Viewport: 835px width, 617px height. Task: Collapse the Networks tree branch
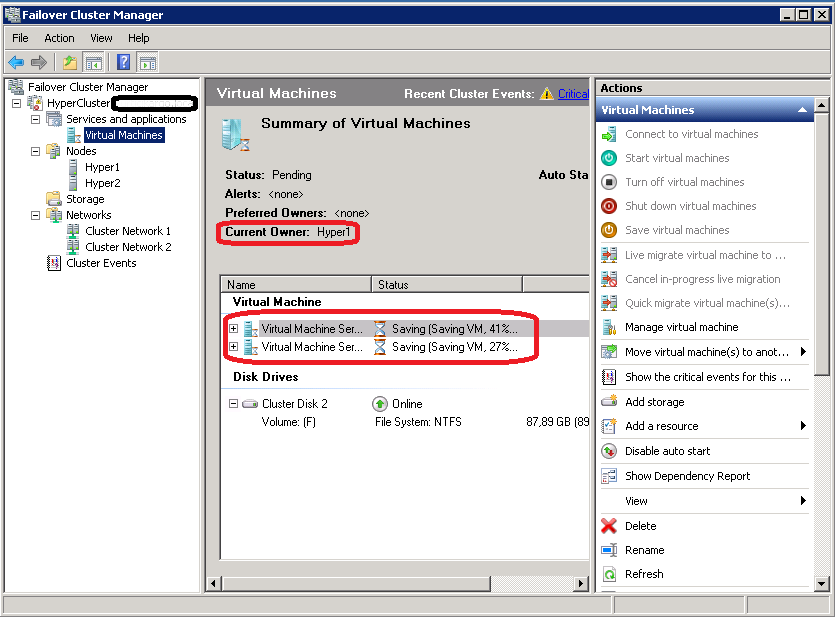(x=35, y=215)
